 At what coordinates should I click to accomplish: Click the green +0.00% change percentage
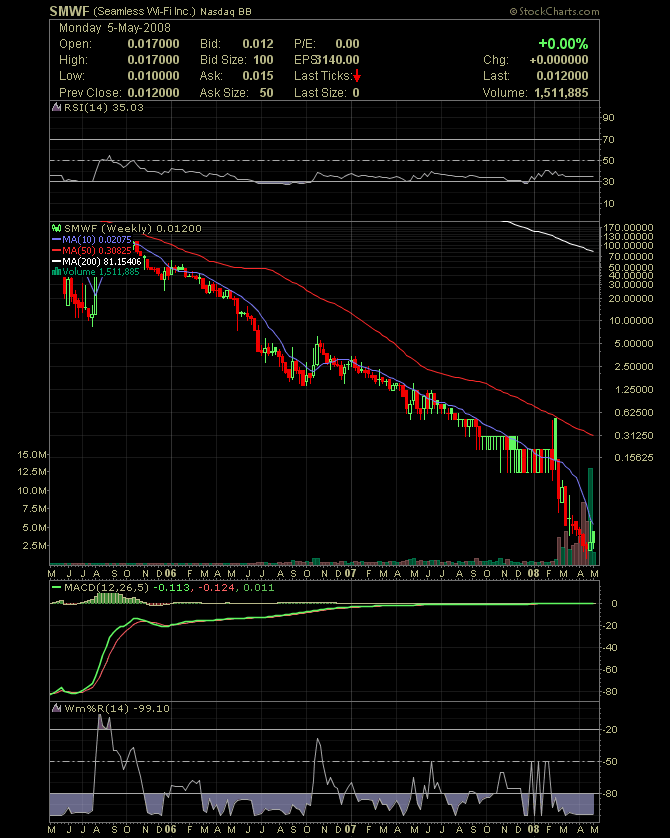(x=563, y=44)
